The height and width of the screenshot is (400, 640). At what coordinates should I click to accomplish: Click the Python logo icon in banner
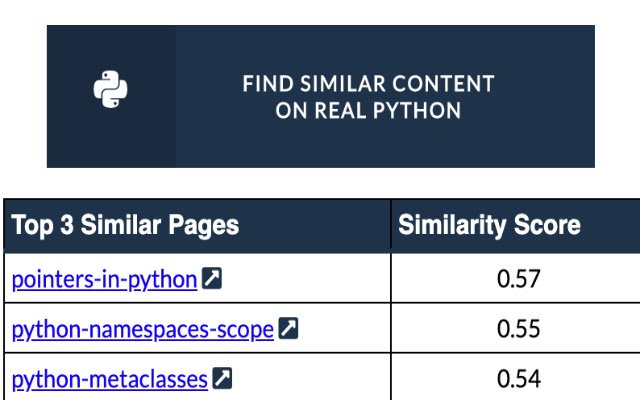pyautogui.click(x=110, y=89)
